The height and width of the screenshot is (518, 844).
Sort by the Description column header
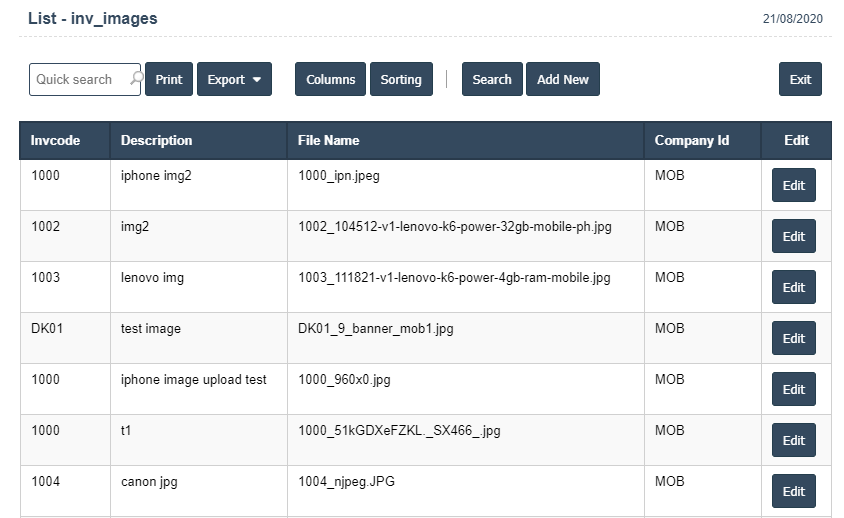(156, 140)
